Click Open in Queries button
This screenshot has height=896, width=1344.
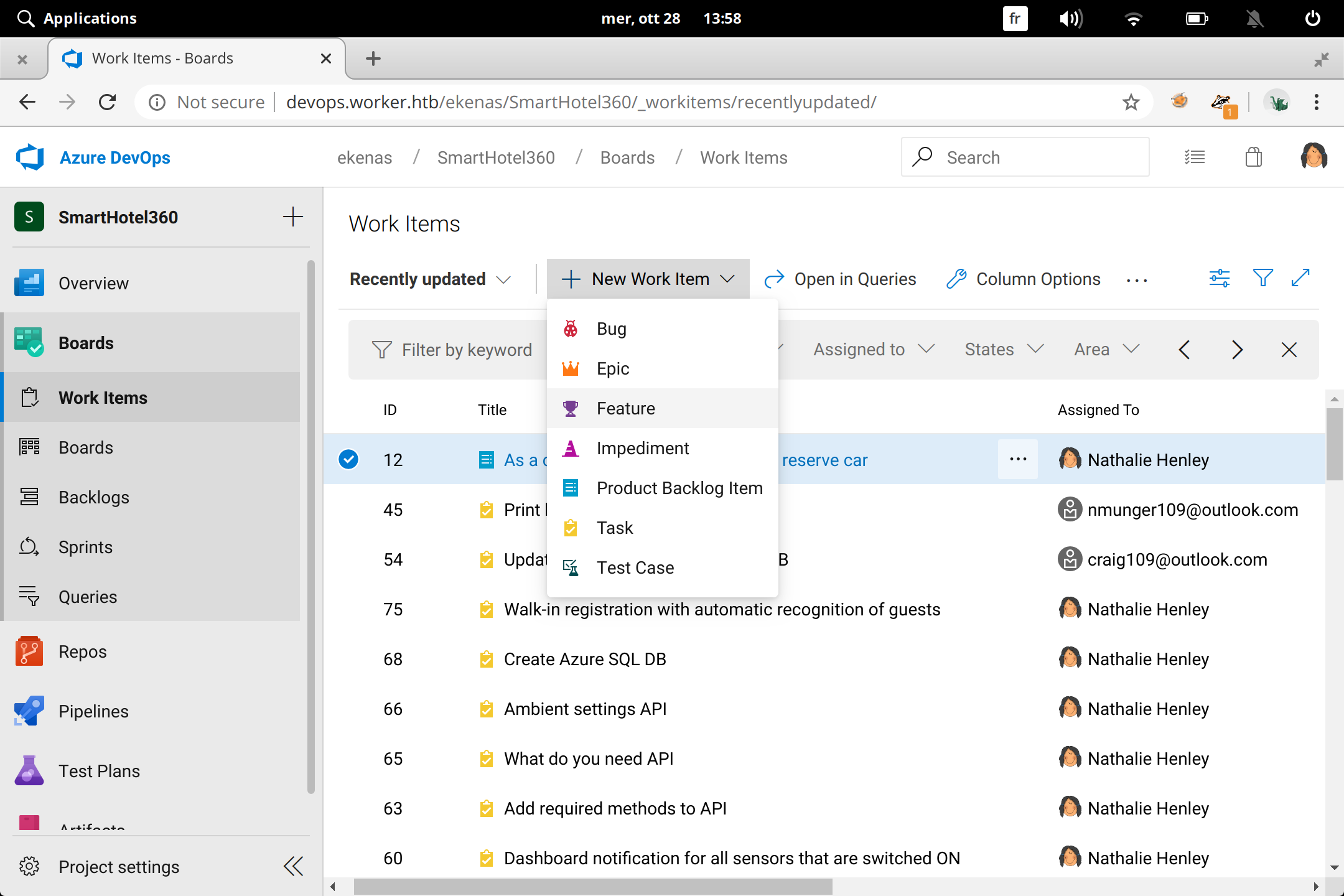pyautogui.click(x=840, y=279)
